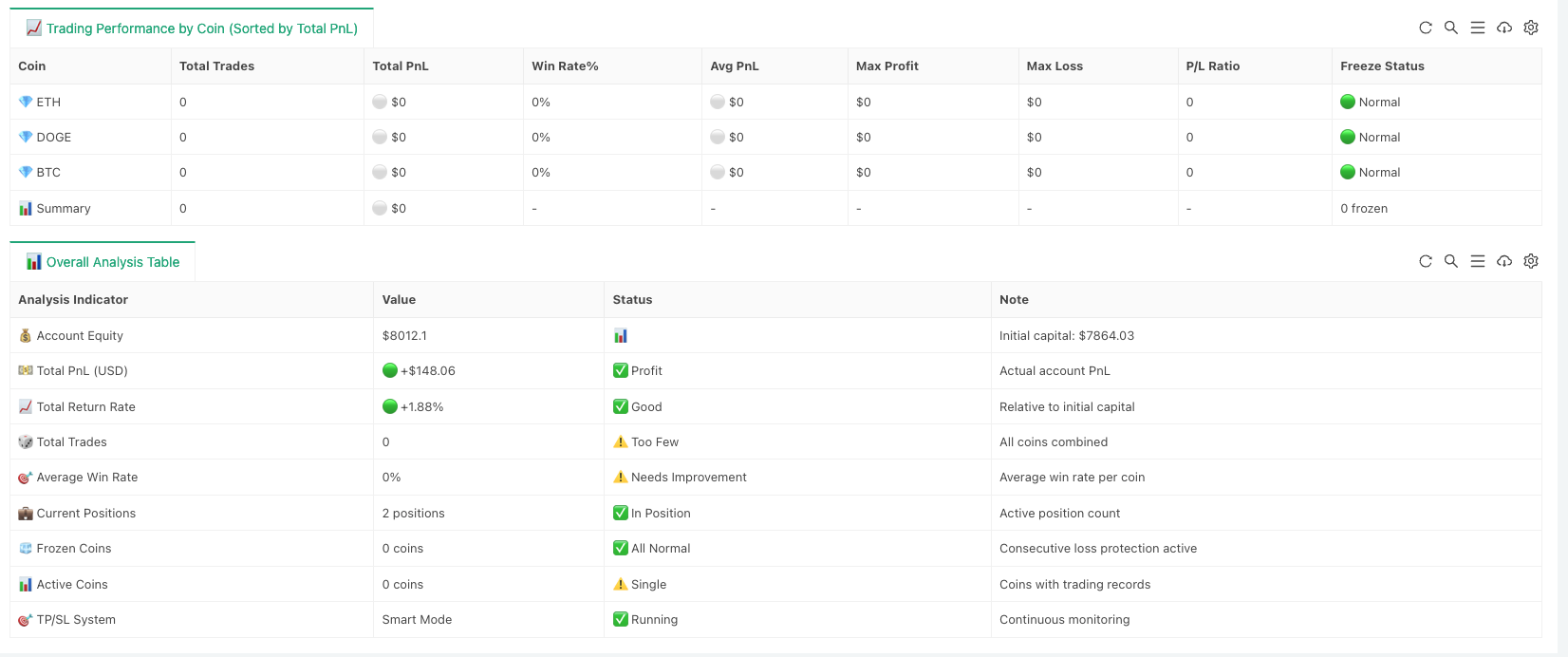Click warning icon next to Needs Improvement
Viewport: 1568px width, 657px height.
point(621,478)
